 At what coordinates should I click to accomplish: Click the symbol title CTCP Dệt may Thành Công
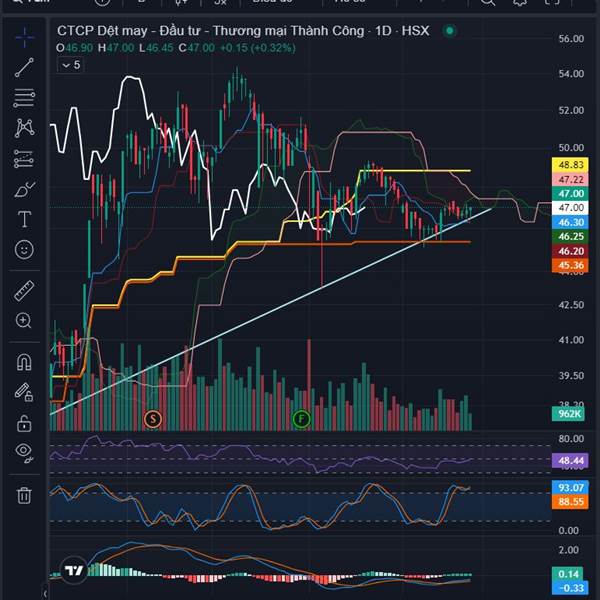pyautogui.click(x=243, y=31)
